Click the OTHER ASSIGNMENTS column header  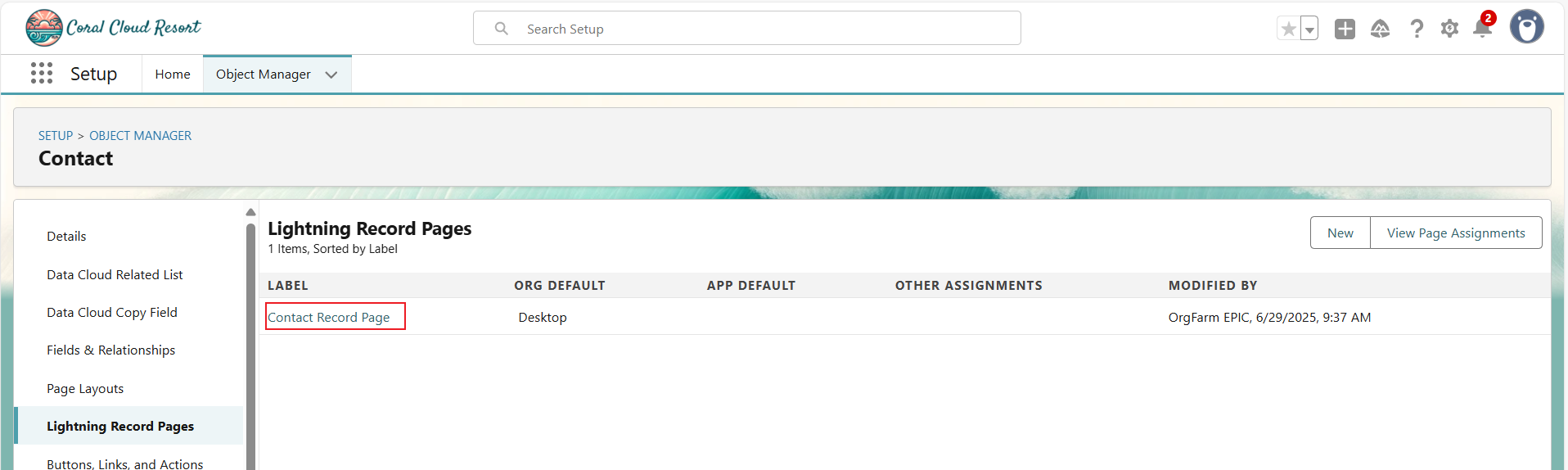point(969,286)
